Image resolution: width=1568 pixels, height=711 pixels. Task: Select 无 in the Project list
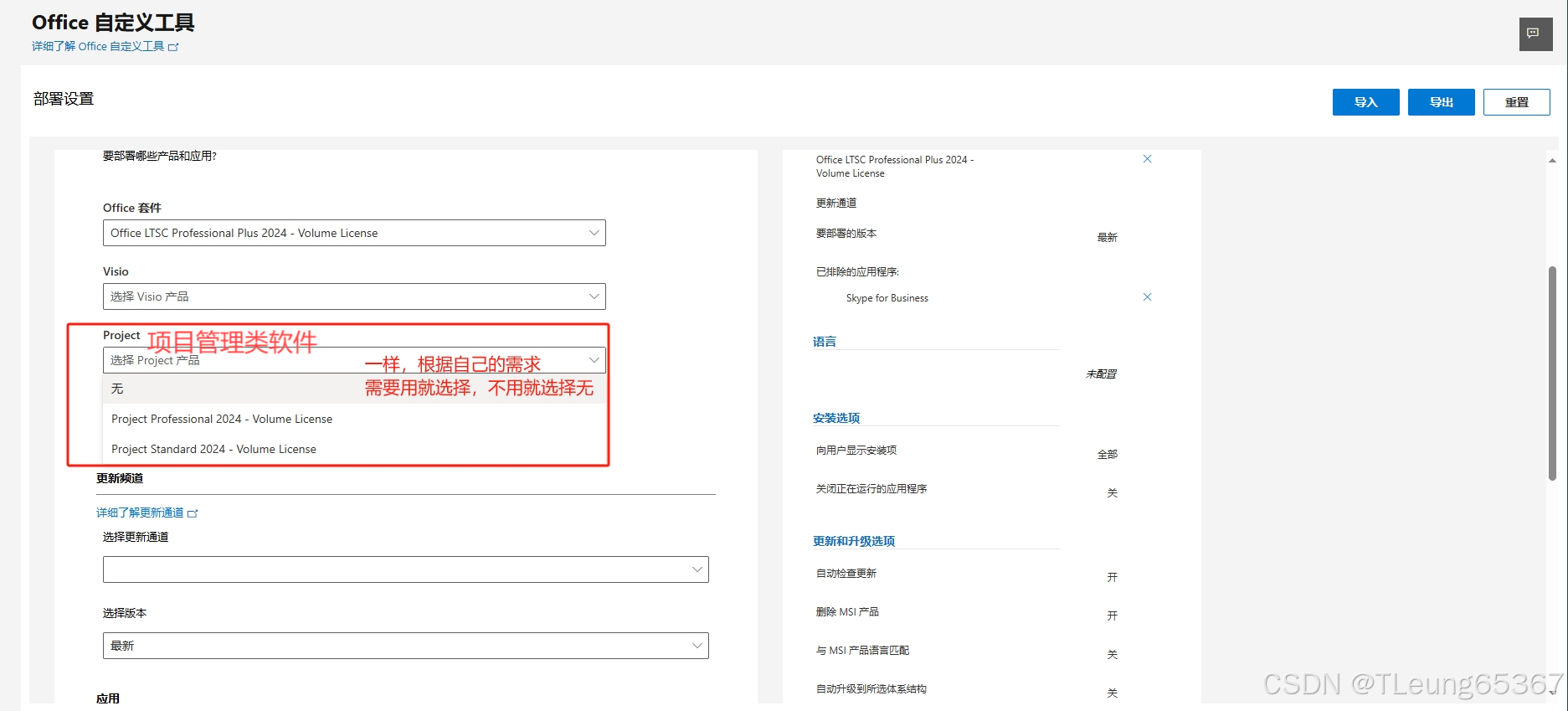(x=354, y=389)
